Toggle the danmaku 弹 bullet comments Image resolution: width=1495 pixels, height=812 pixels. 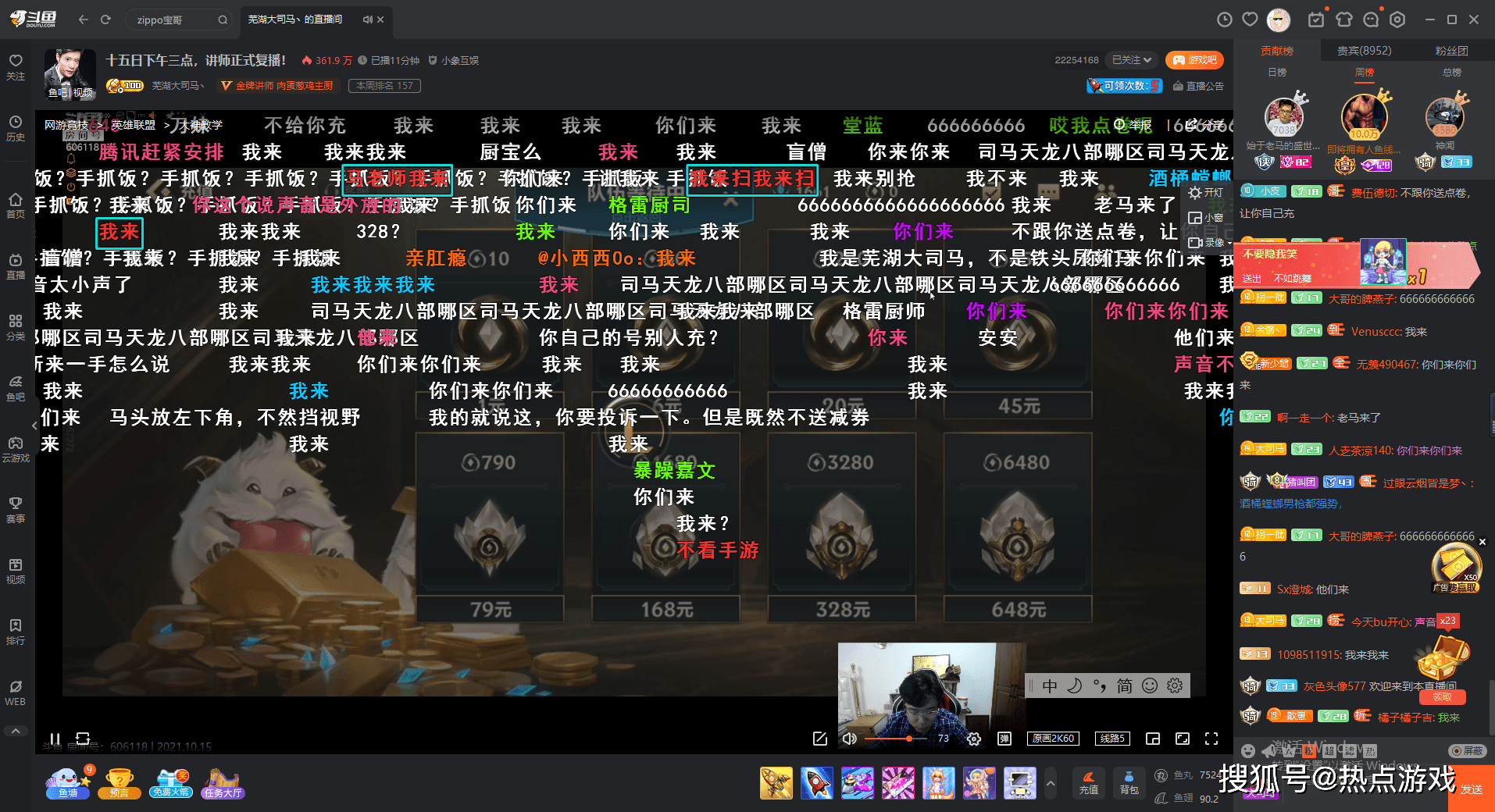(1004, 739)
